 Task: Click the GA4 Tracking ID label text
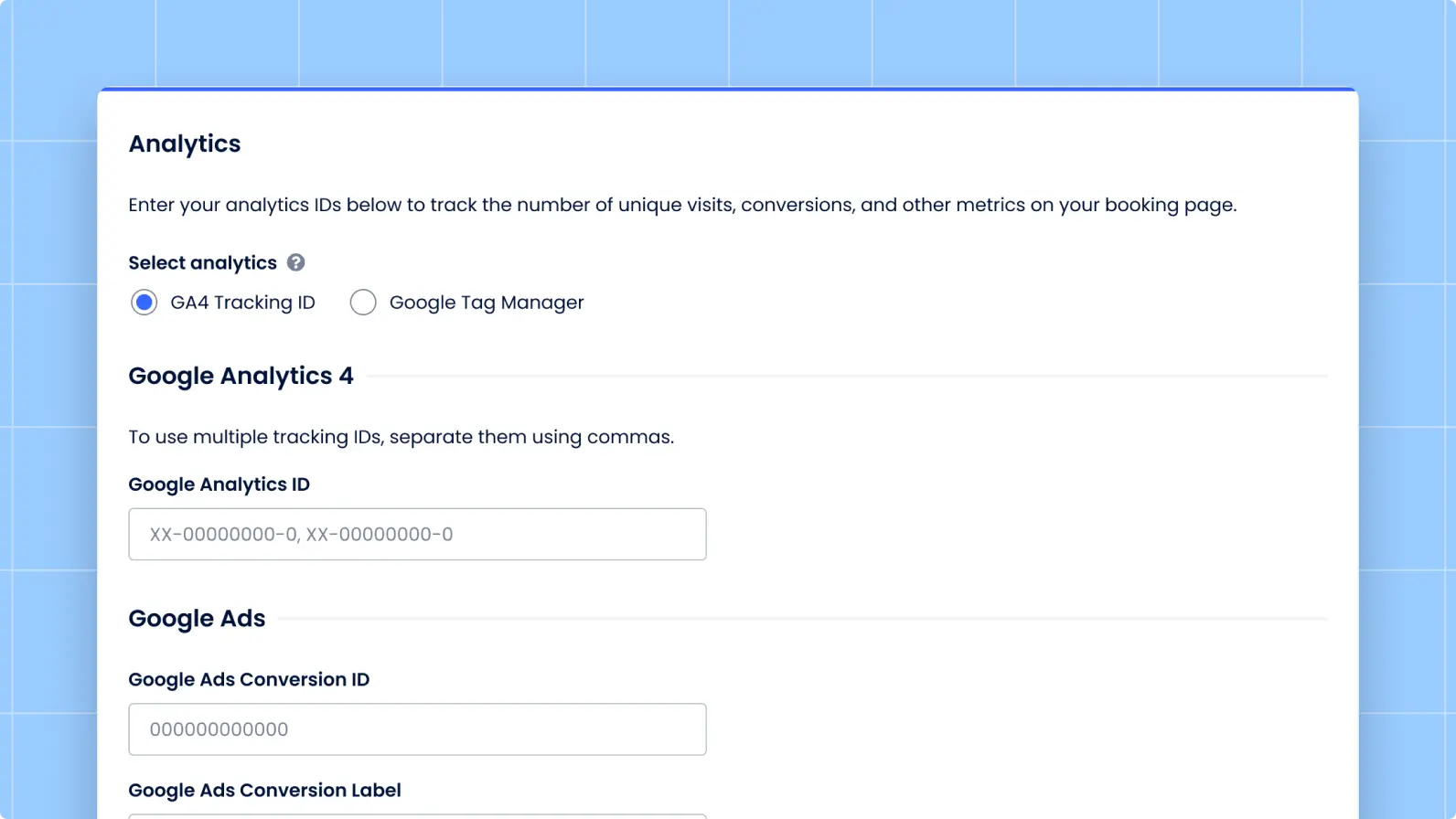tap(242, 303)
